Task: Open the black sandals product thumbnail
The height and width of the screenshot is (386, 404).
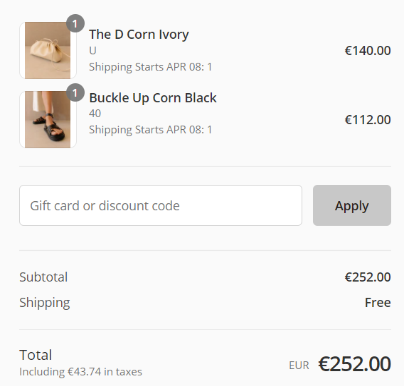Action: tap(48, 119)
